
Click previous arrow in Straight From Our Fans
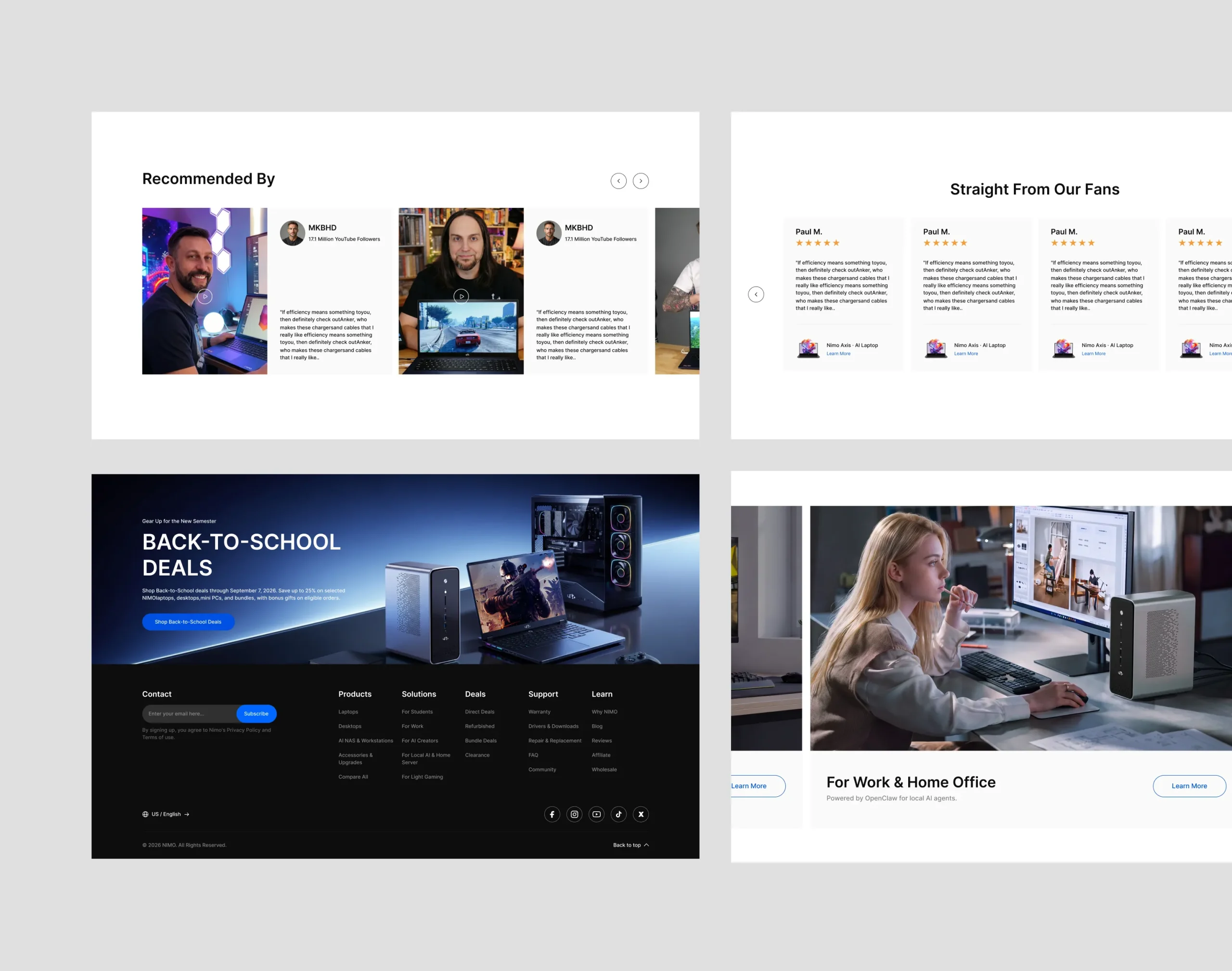756,294
